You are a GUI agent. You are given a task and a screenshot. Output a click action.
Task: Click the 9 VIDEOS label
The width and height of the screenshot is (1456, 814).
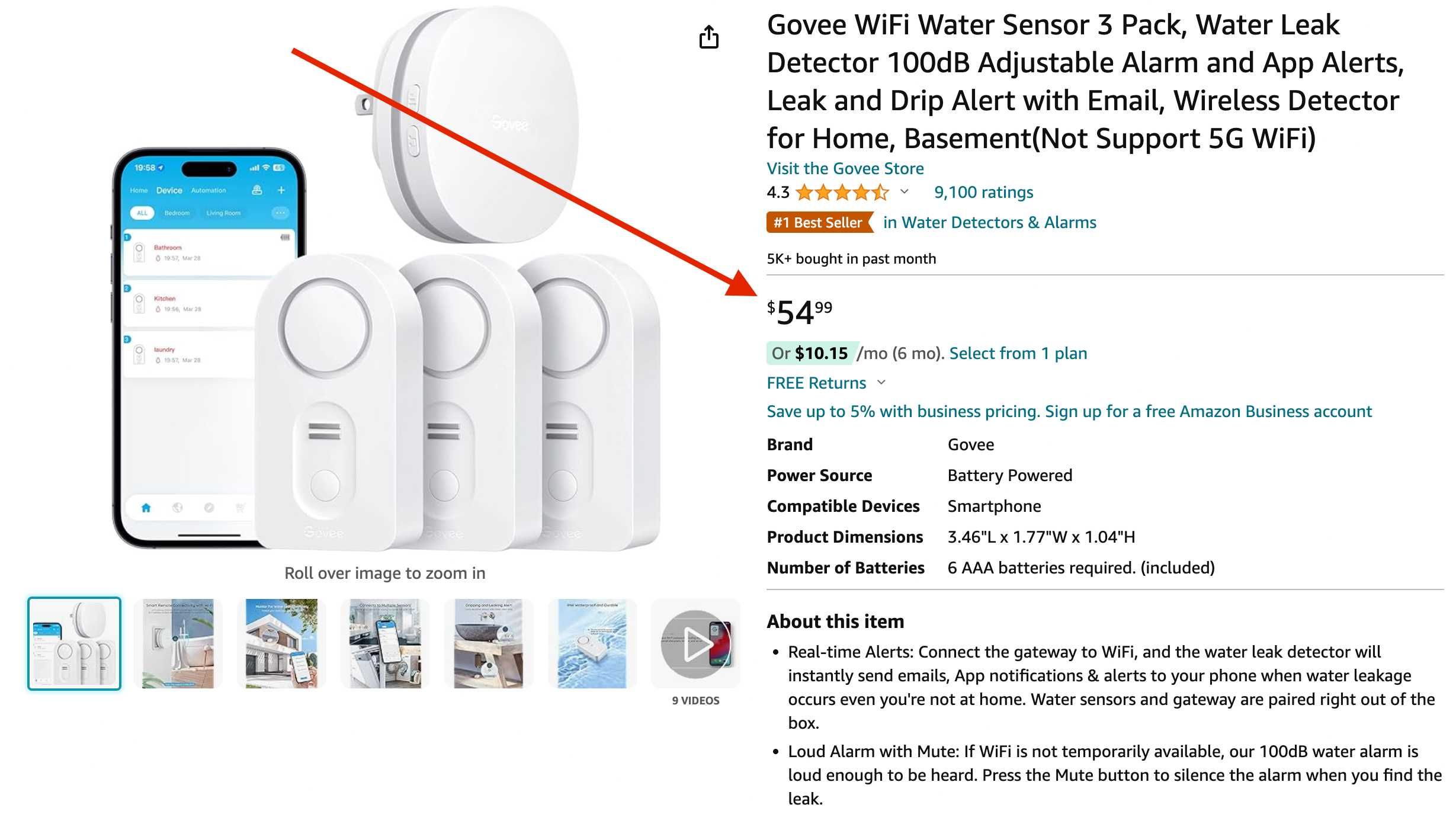coord(695,700)
